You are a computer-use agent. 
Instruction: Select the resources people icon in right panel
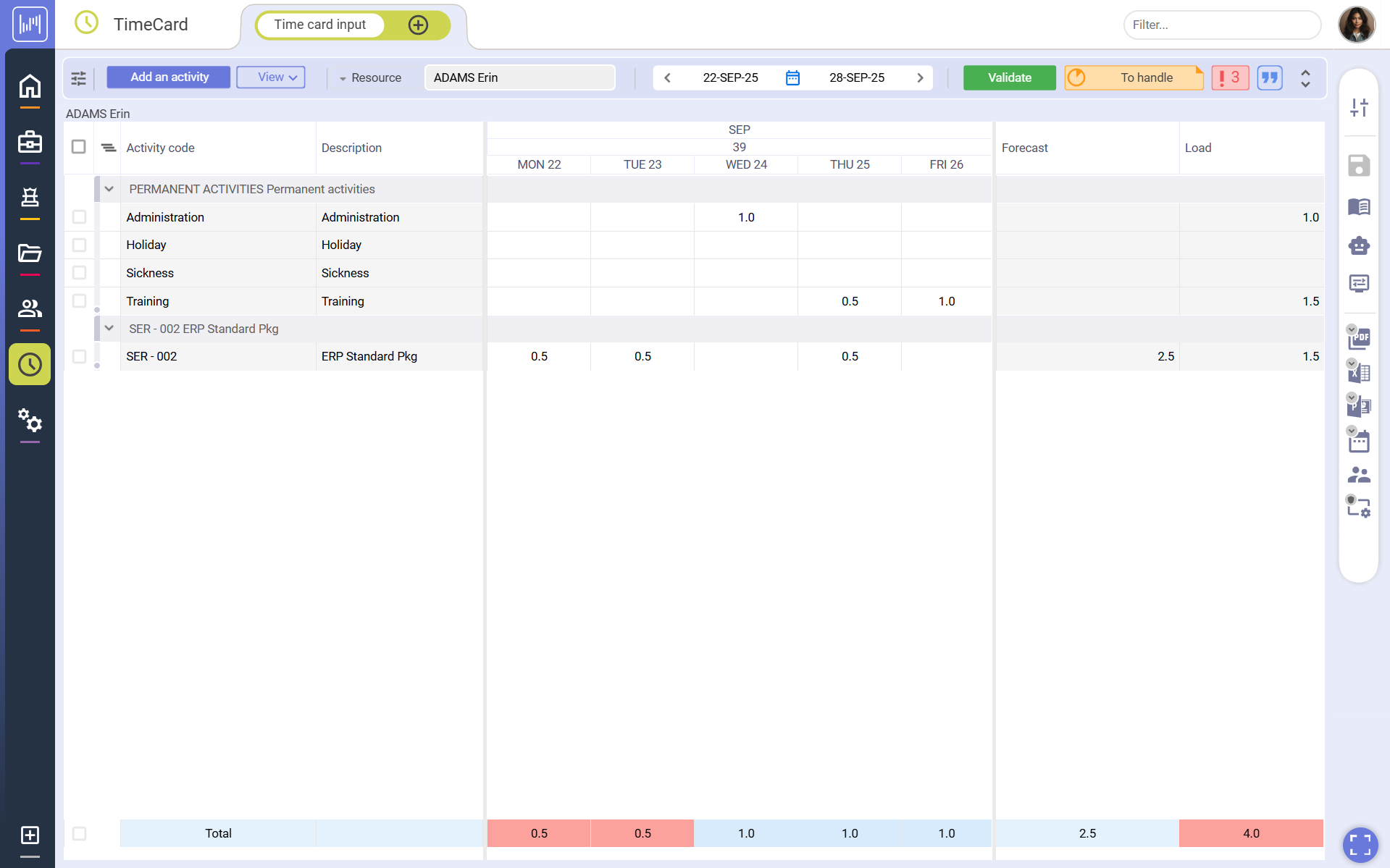click(1360, 474)
